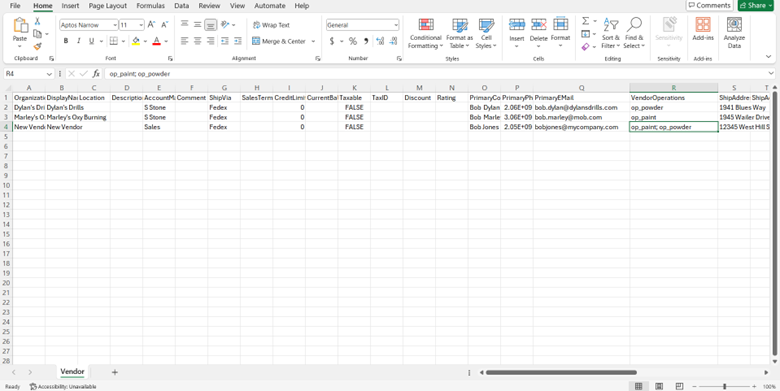Click the Format Painter brush icon
780x391 pixels.
click(37, 46)
